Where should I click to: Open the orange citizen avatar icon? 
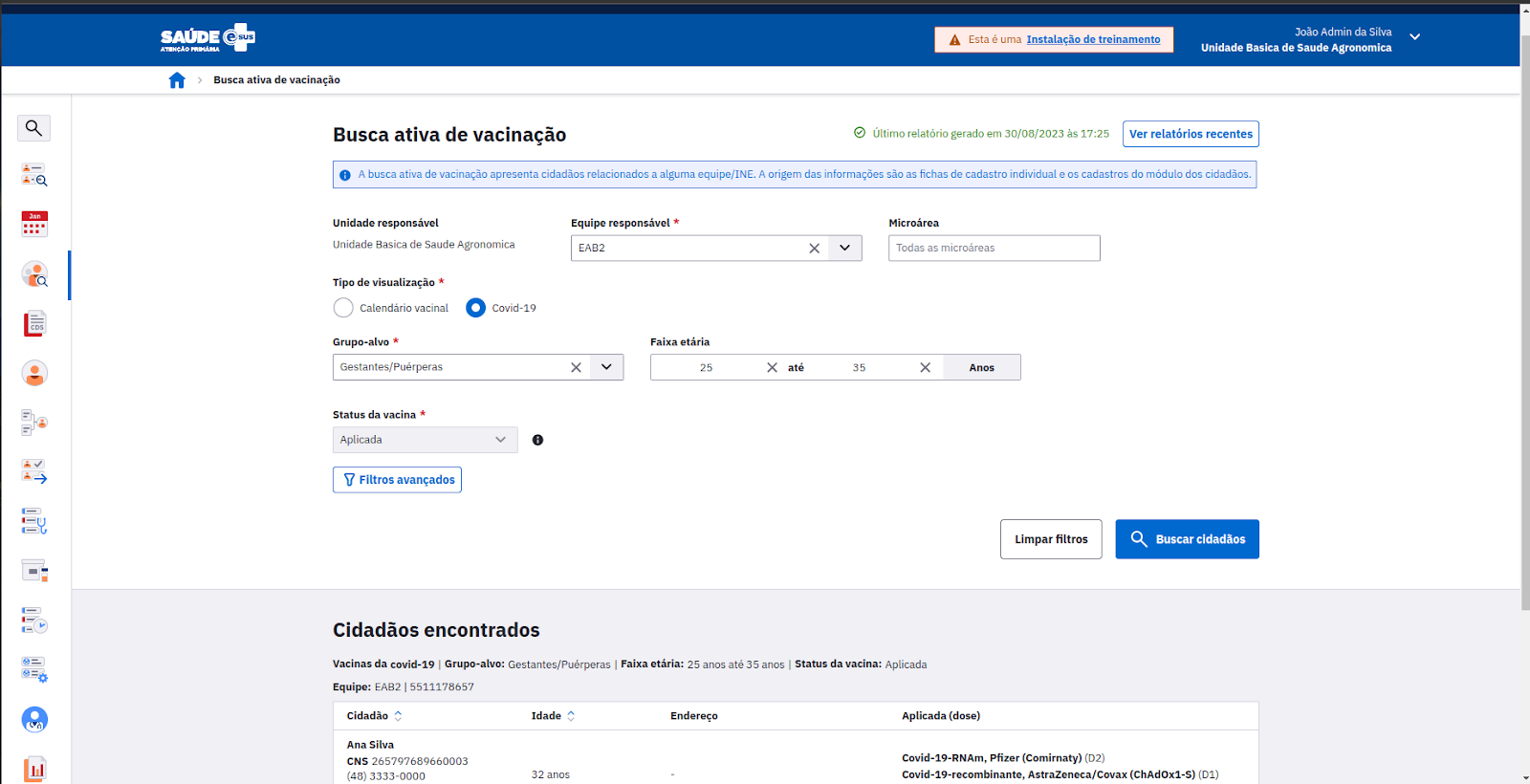pos(34,373)
